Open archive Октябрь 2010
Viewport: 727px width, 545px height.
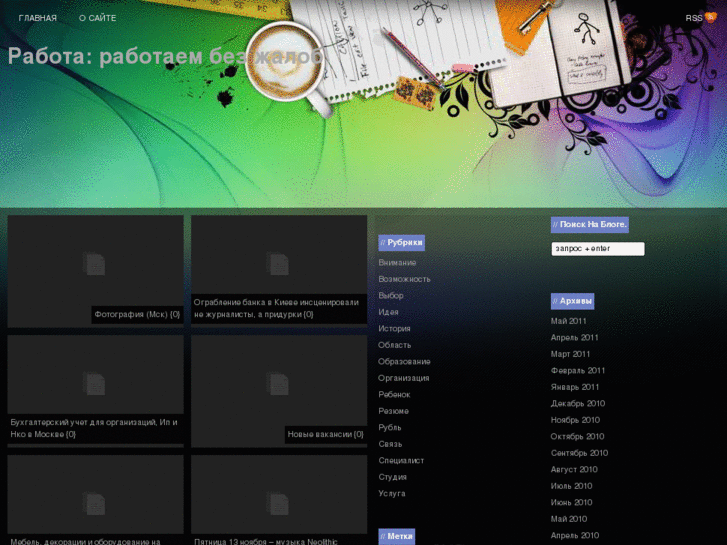pyautogui.click(x=577, y=436)
